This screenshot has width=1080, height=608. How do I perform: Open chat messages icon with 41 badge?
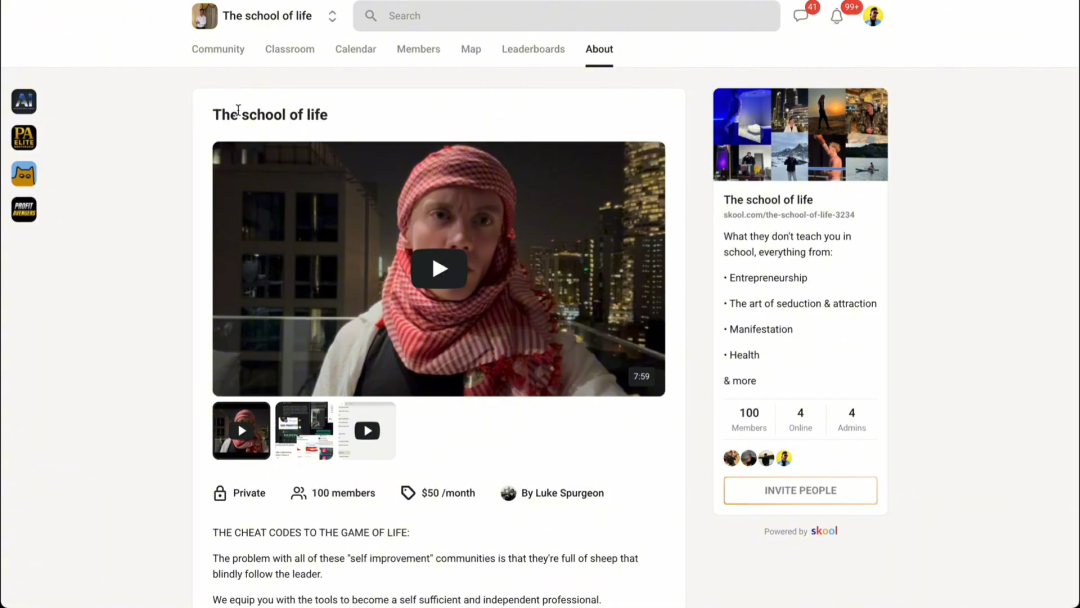pyautogui.click(x=800, y=16)
